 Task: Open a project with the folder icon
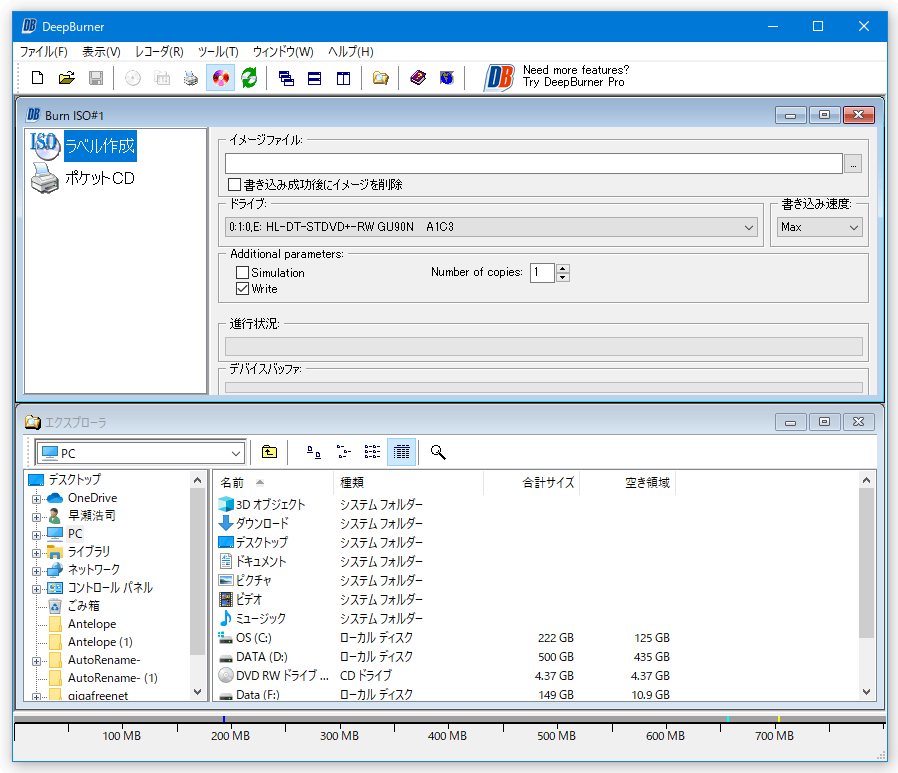pos(67,78)
